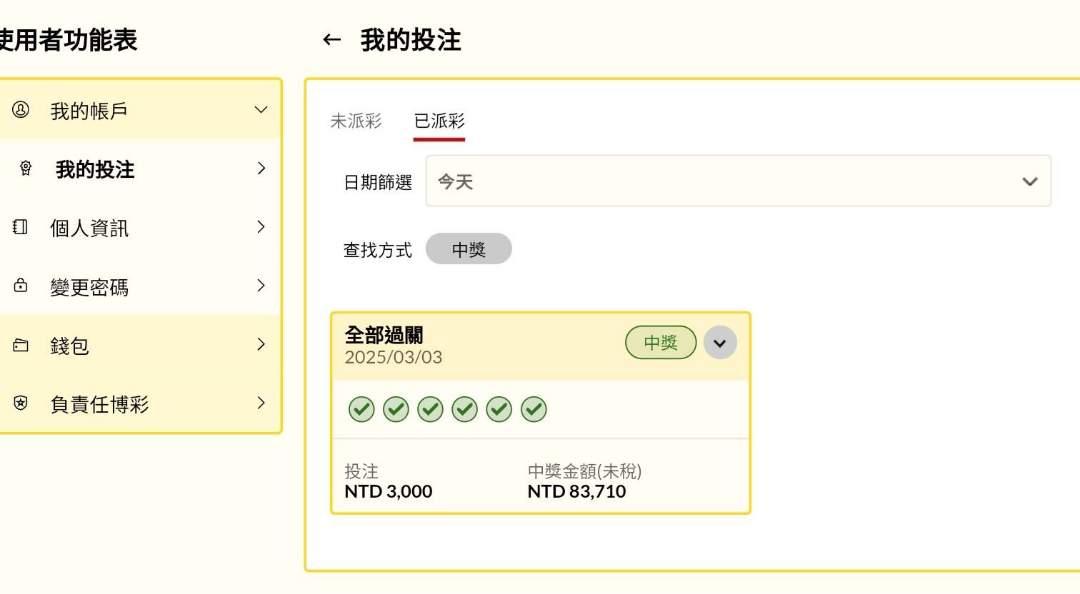Click the back arrow beside 我的投注

coord(332,40)
